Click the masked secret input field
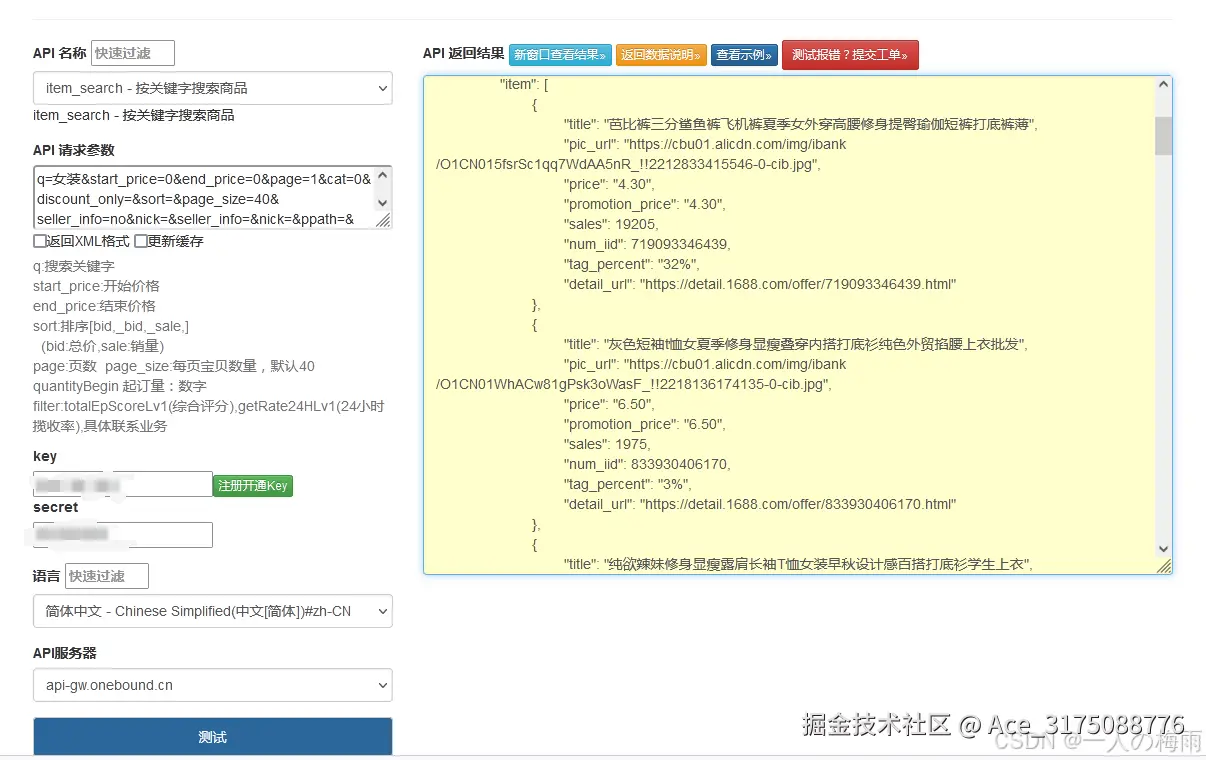1206x760 pixels. point(122,534)
